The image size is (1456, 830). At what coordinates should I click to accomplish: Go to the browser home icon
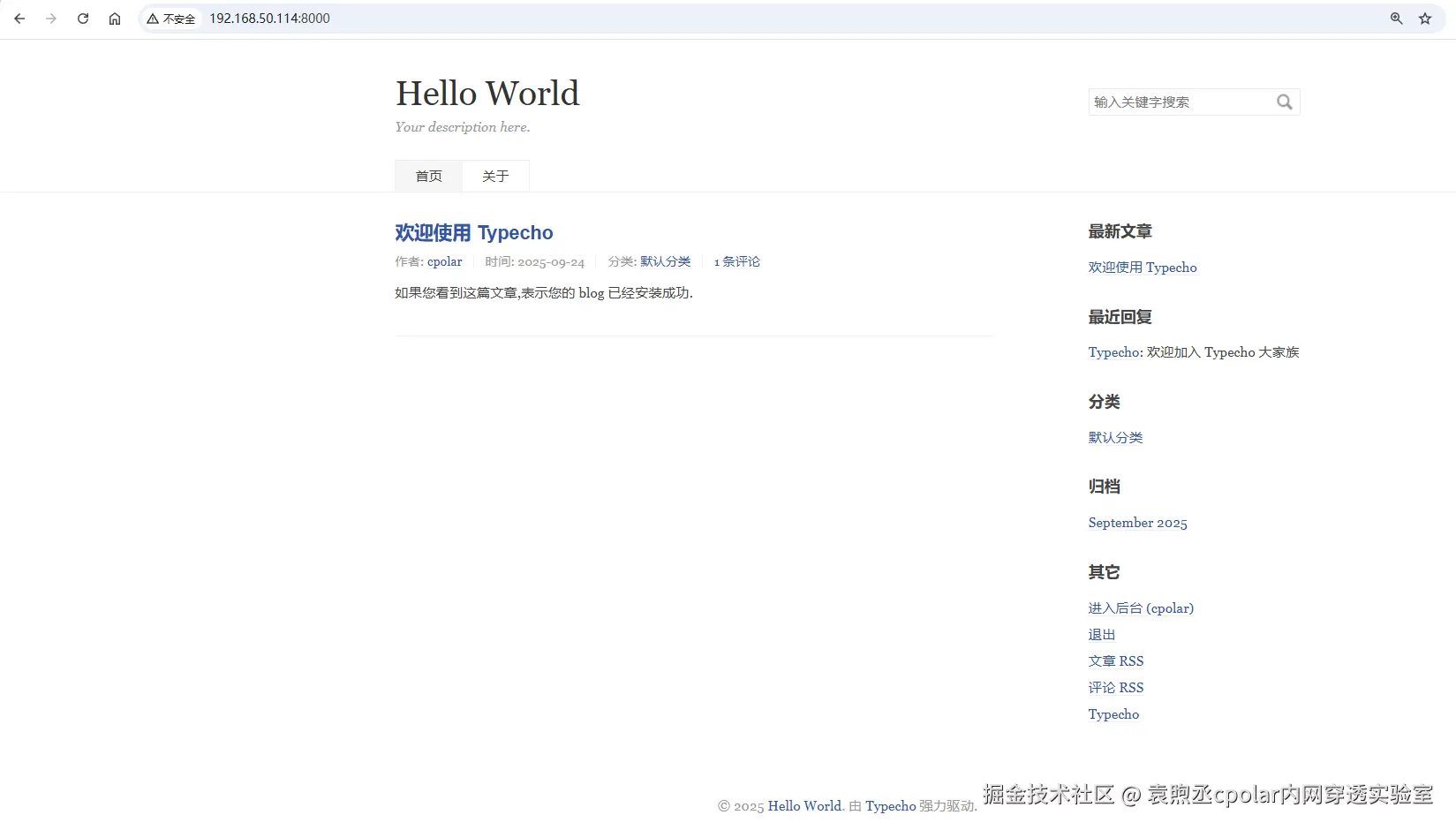115,19
